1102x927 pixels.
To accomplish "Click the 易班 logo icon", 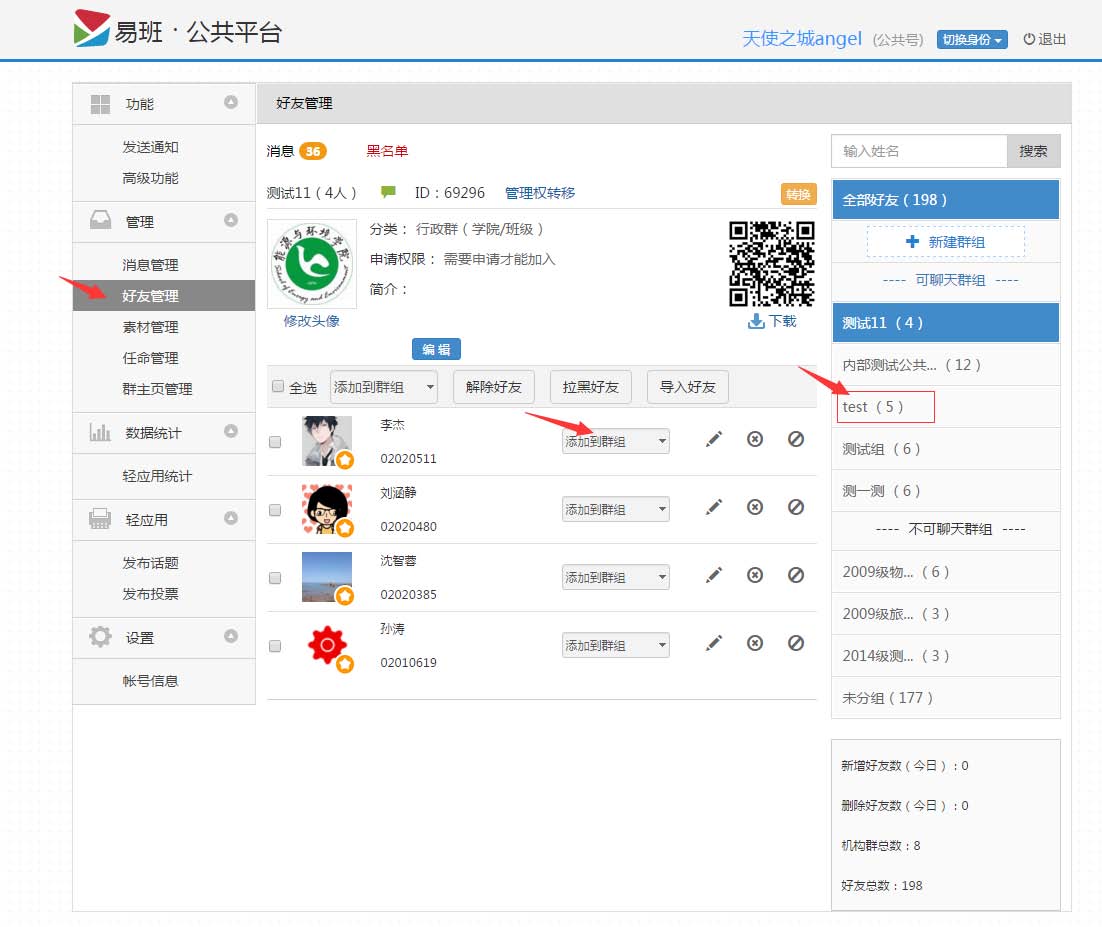I will [91, 28].
